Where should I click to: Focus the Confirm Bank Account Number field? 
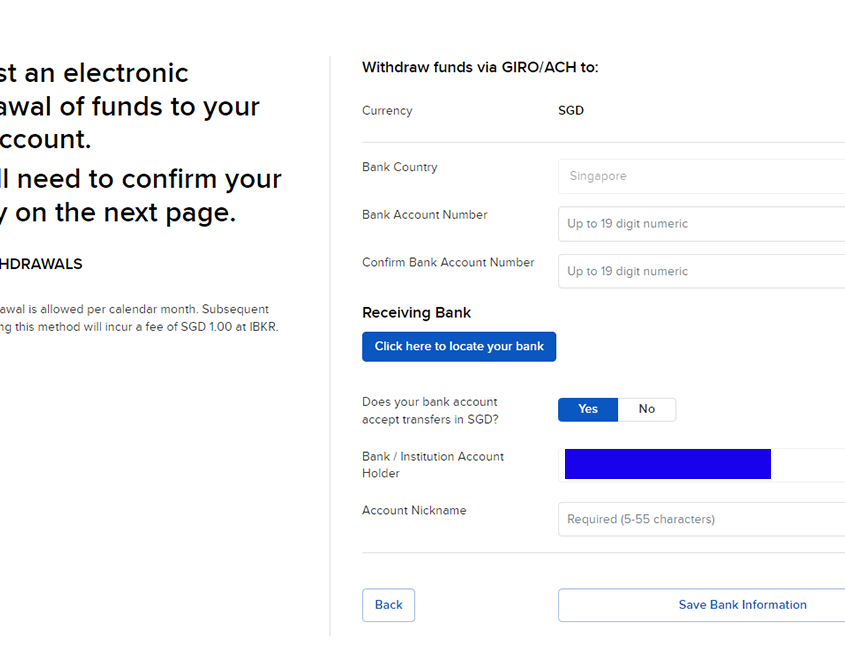[700, 271]
